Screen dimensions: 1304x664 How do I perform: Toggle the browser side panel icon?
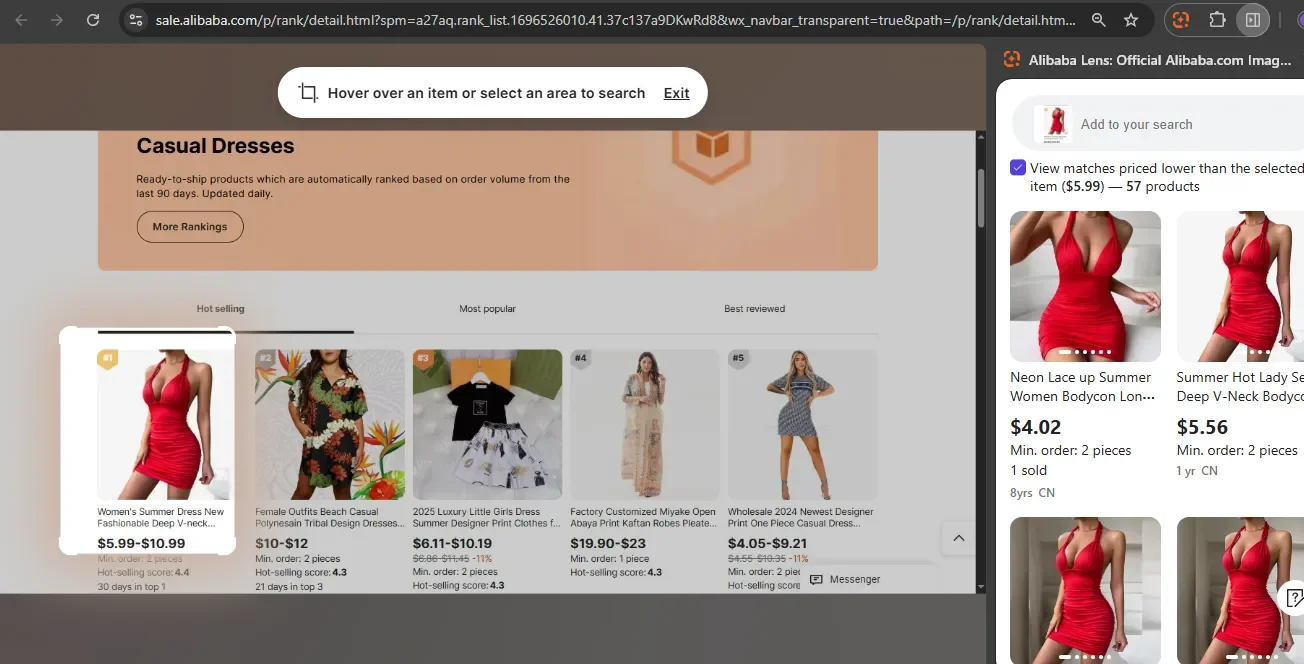point(1253,19)
